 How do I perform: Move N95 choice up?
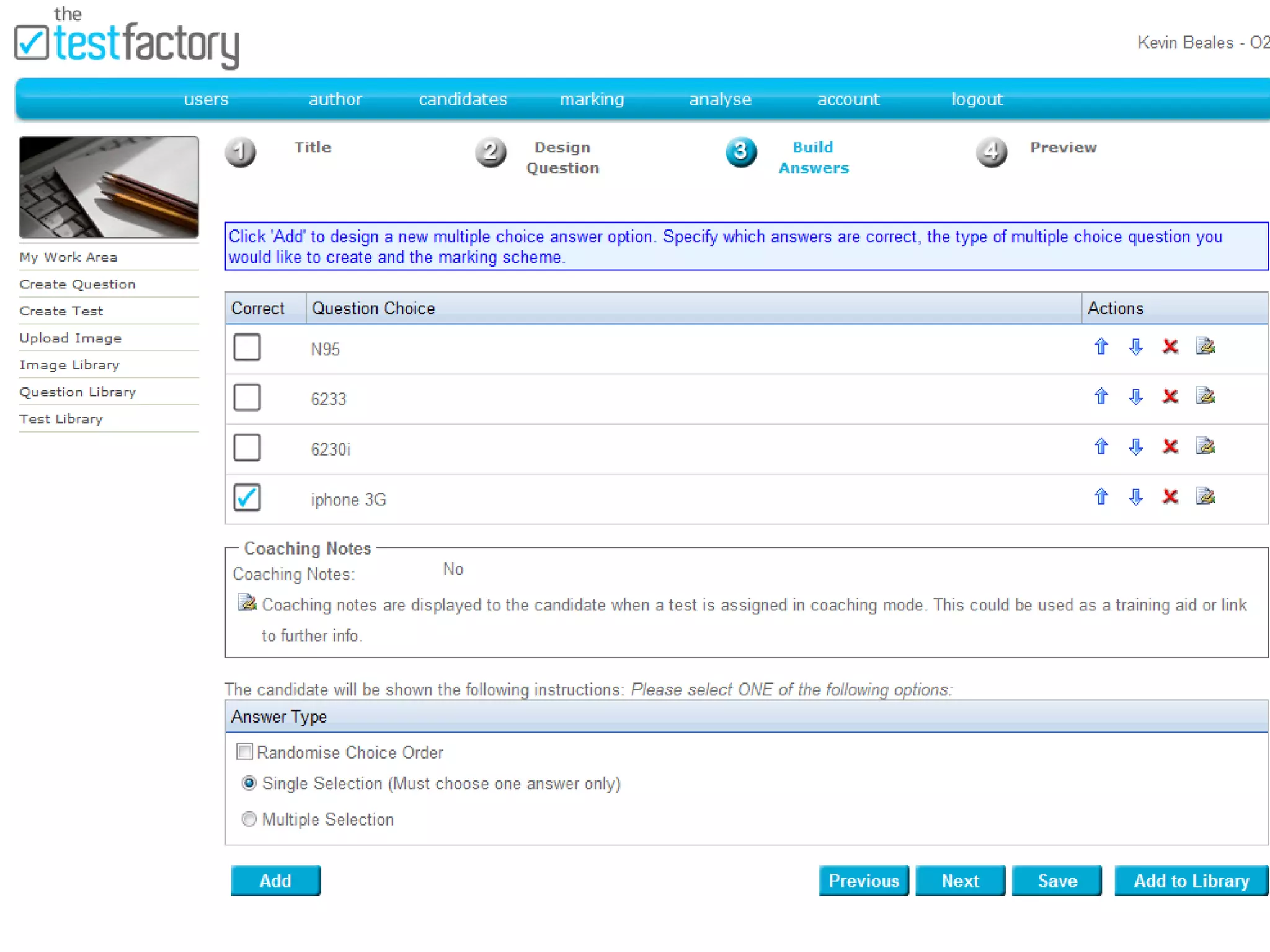tap(1101, 346)
